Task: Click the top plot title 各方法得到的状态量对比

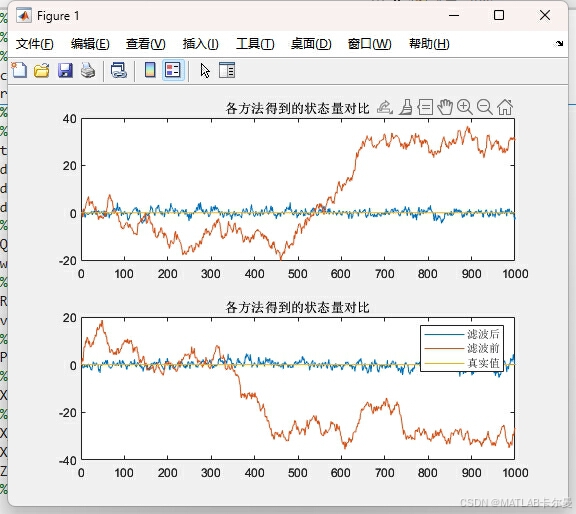Action: [x=297, y=108]
